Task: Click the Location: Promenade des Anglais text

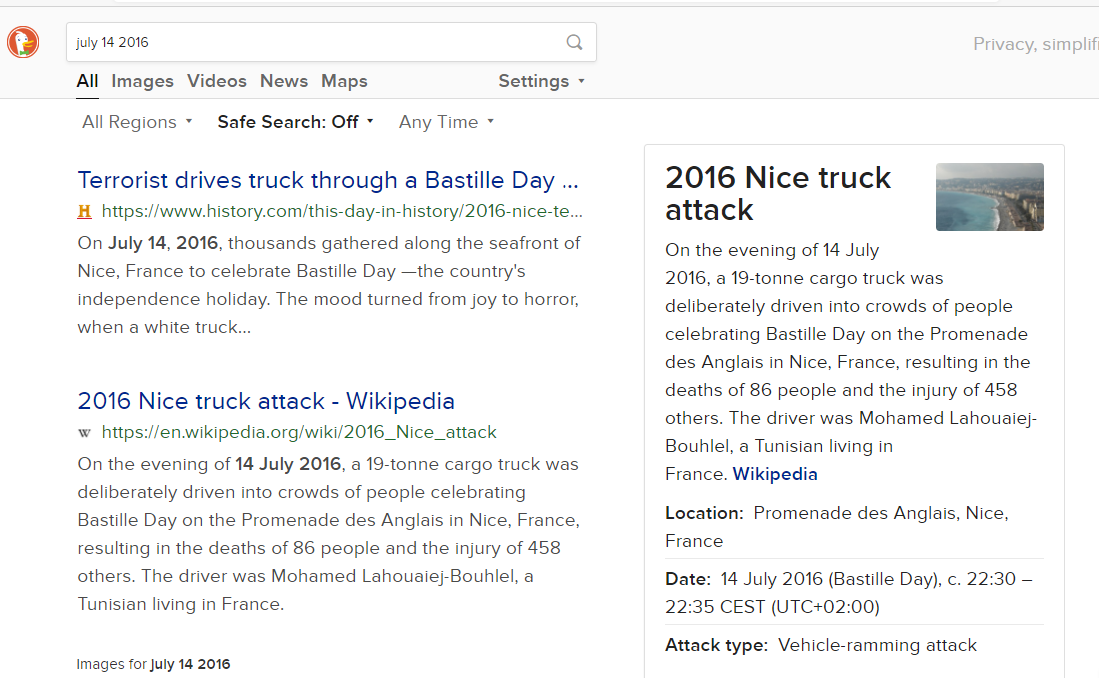Action: [x=837, y=527]
